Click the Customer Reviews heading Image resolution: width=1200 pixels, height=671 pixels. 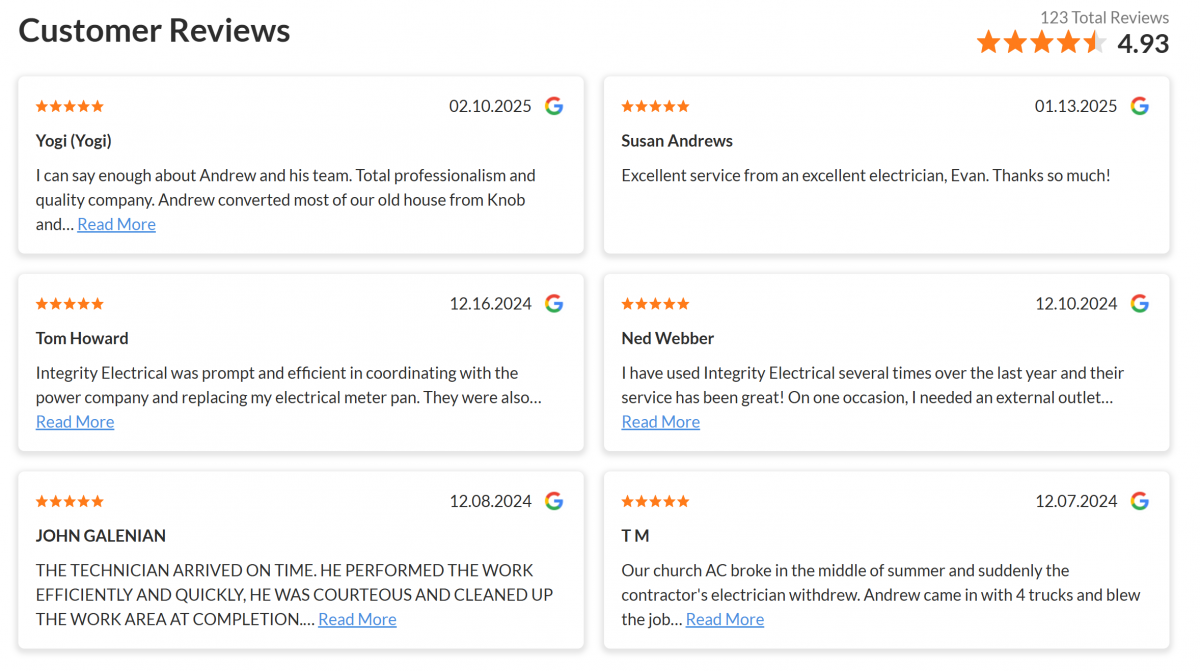[154, 31]
